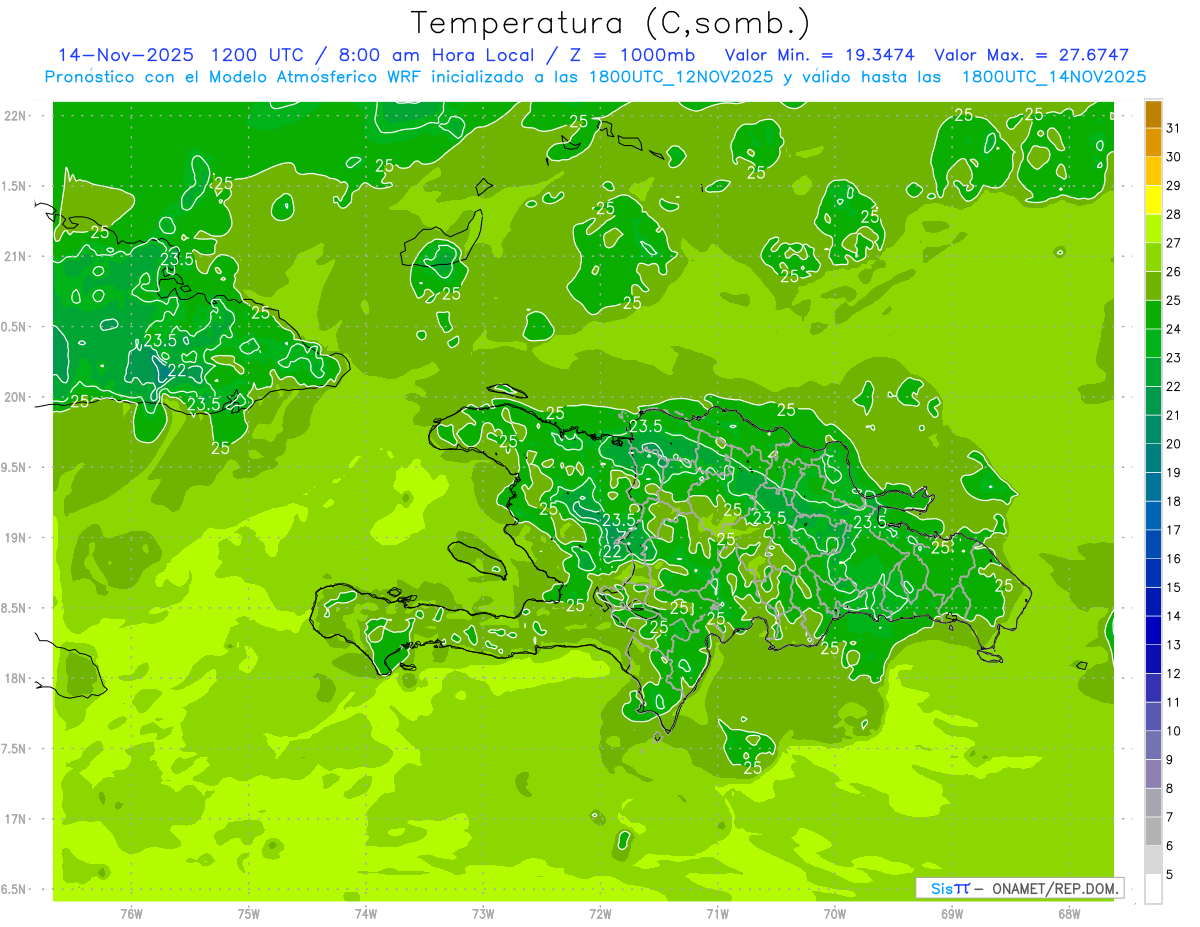Click color bar label "28"
Screen dimensions: 1200x927
pyautogui.click(x=1174, y=214)
